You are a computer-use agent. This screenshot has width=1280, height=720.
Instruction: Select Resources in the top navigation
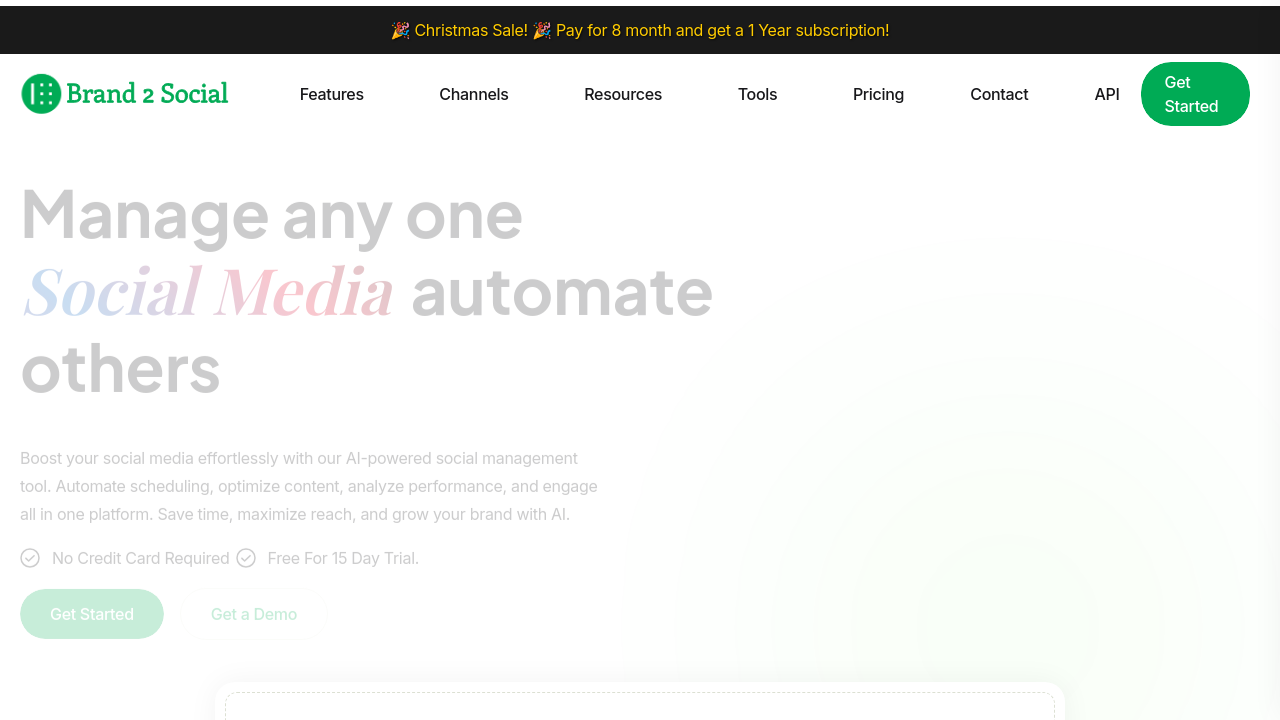click(x=623, y=94)
